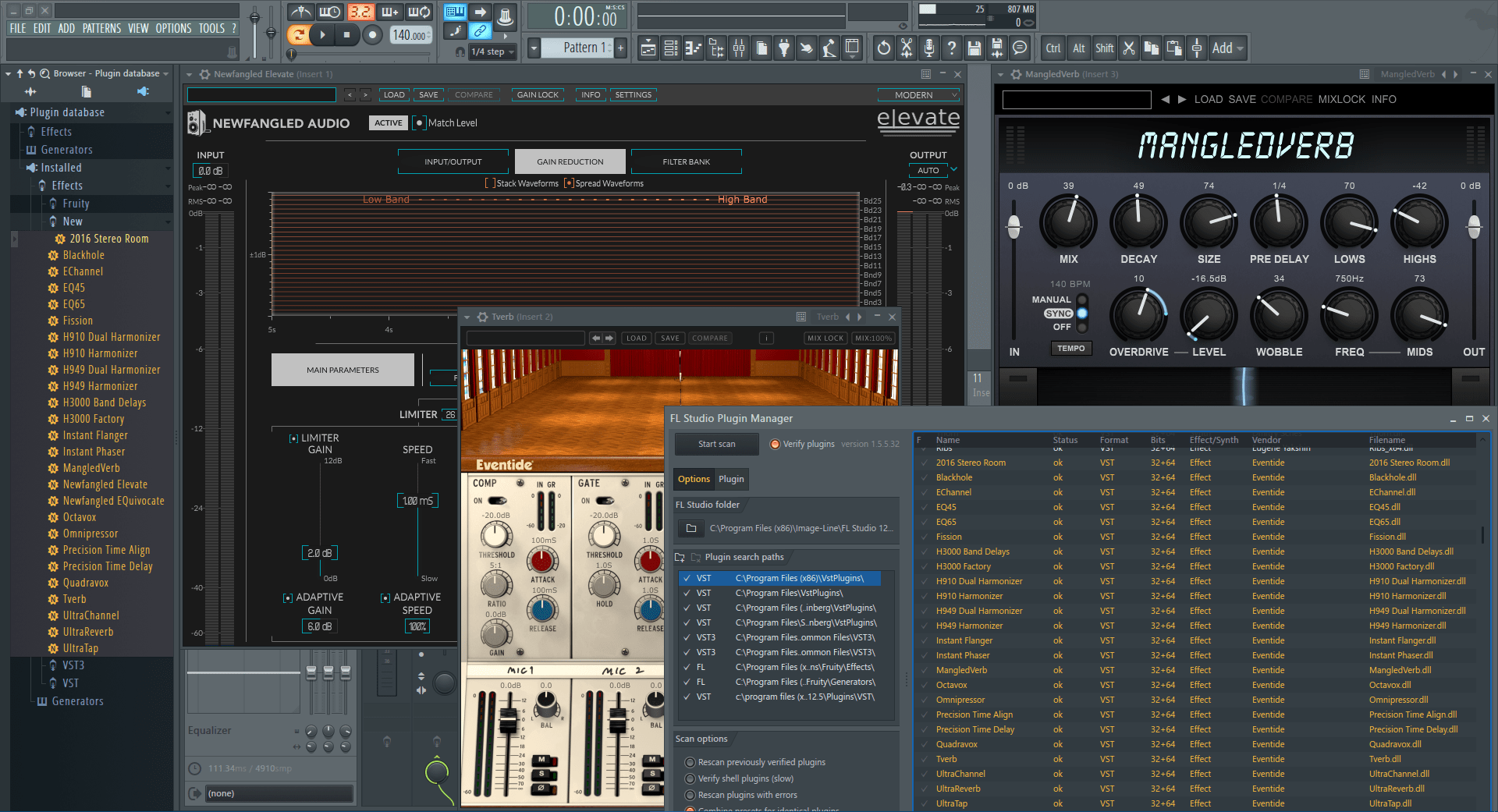Click the undo history icon
The height and width of the screenshot is (812, 1498).
[x=883, y=48]
